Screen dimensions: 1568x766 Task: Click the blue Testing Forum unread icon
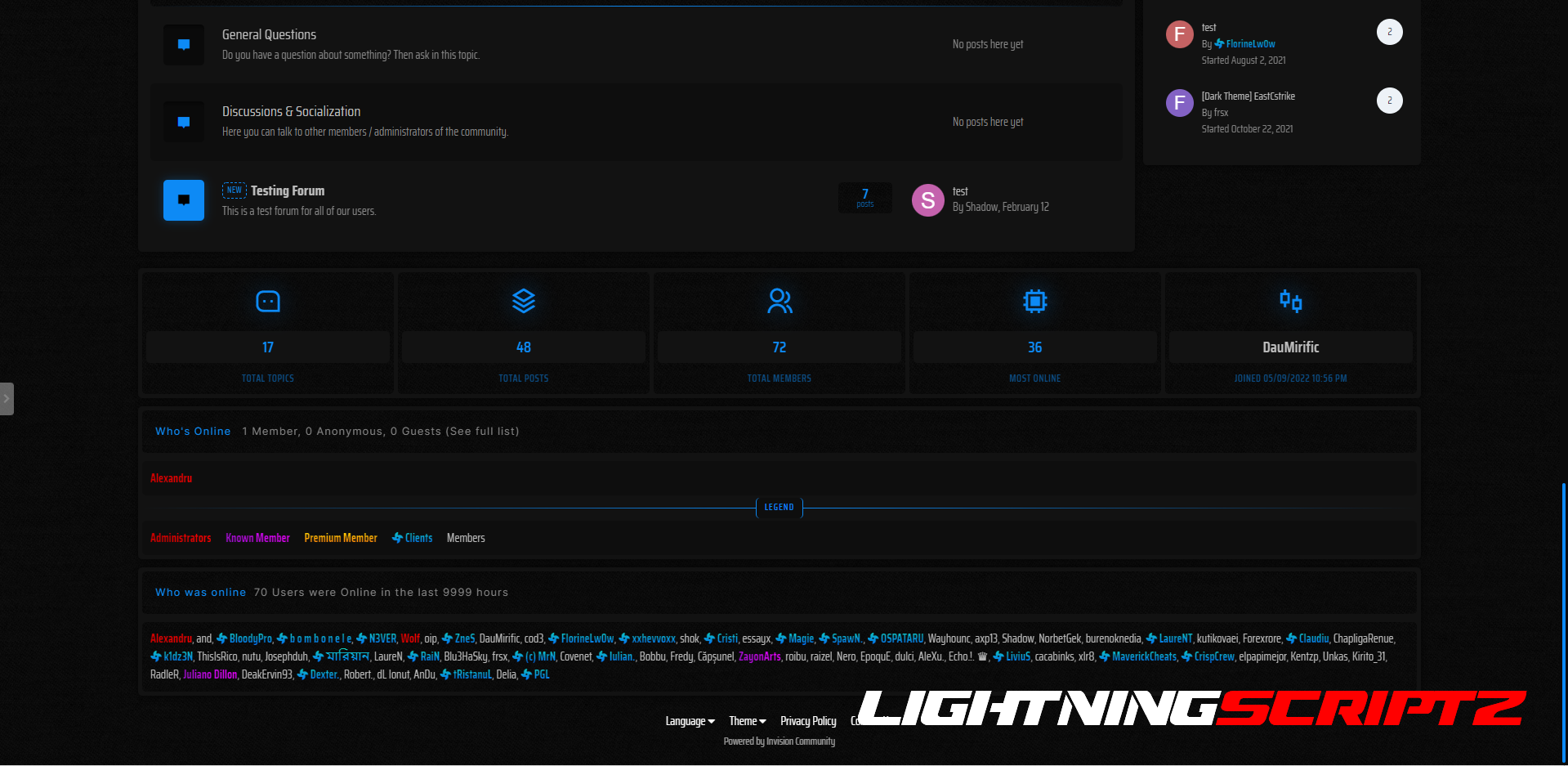(x=184, y=200)
